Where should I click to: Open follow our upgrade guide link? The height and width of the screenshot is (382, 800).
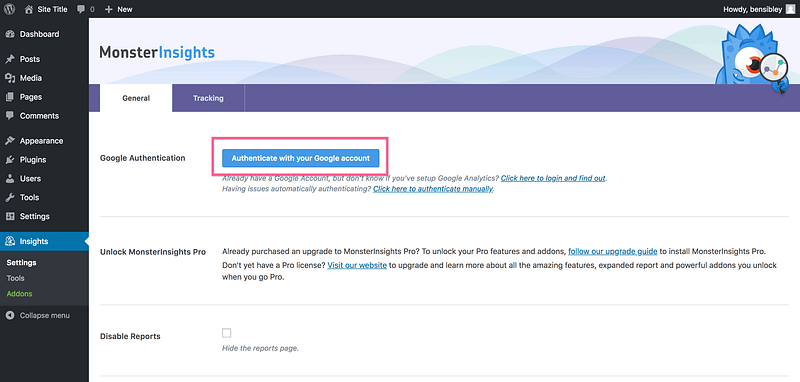(613, 251)
